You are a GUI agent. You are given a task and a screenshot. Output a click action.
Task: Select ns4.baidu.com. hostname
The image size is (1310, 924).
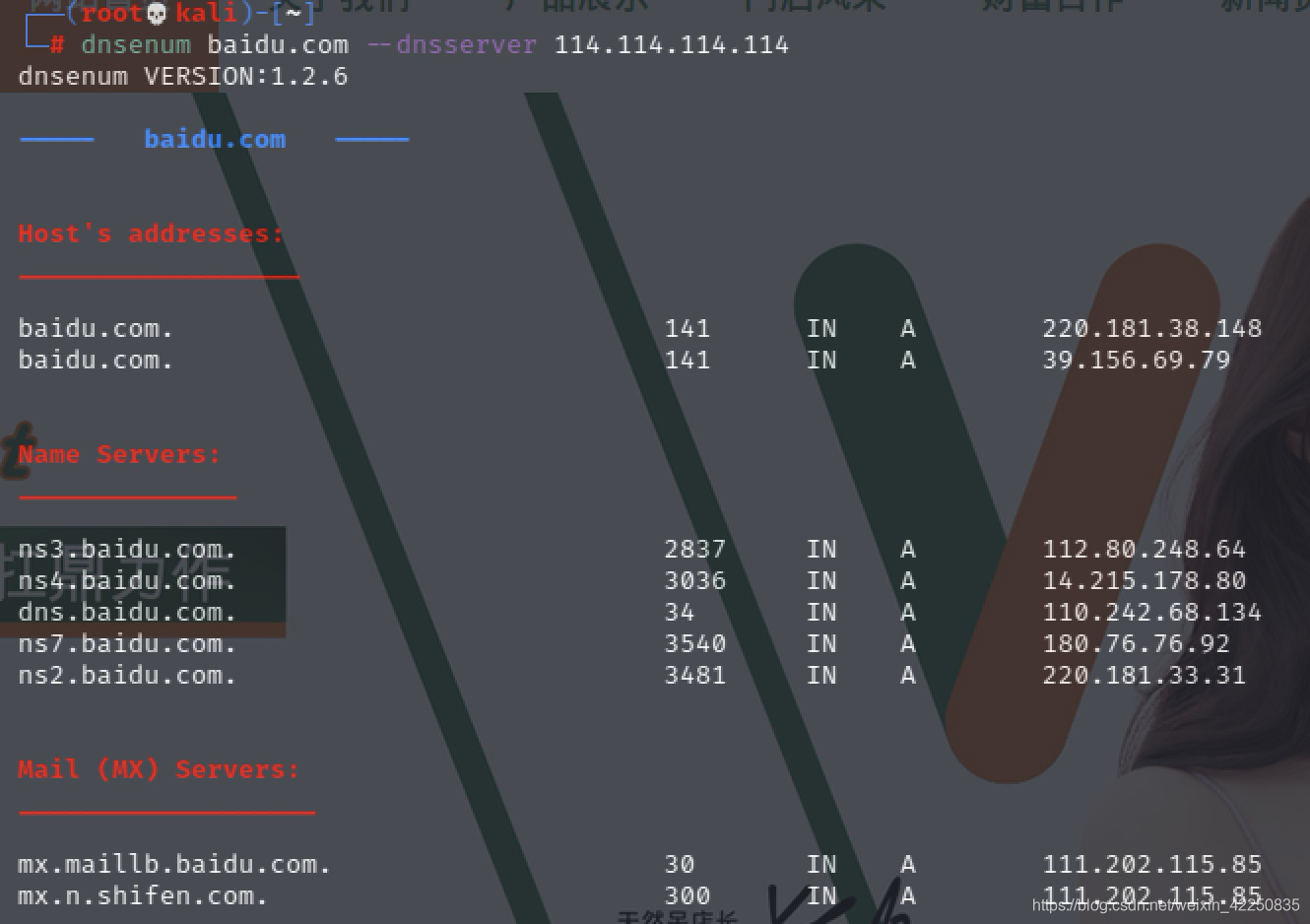pyautogui.click(x=127, y=580)
